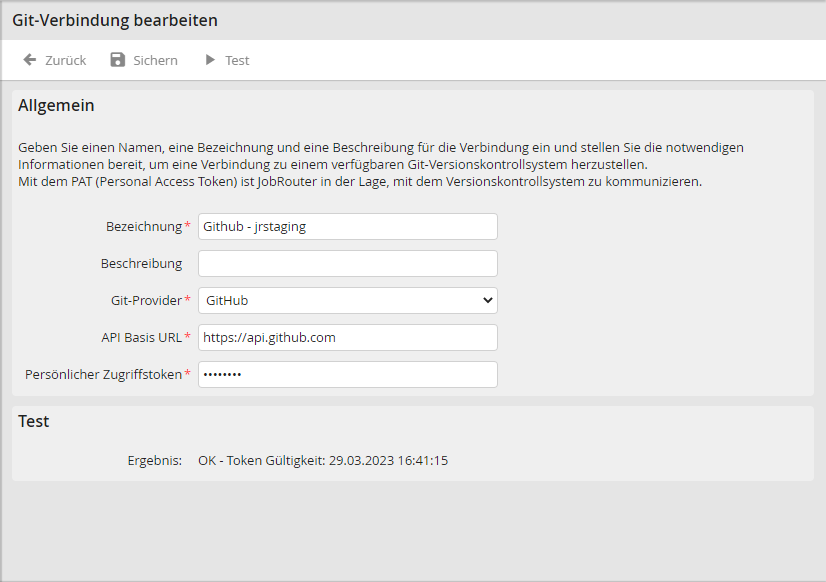Run the connection check via Test label

click(x=237, y=60)
